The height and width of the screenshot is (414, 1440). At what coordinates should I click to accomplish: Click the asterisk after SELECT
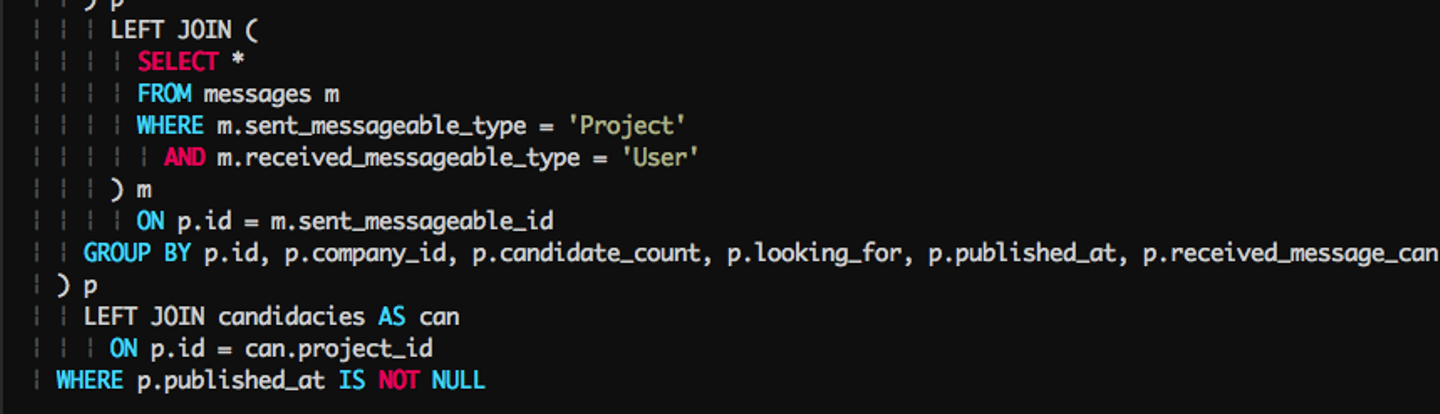(x=238, y=62)
